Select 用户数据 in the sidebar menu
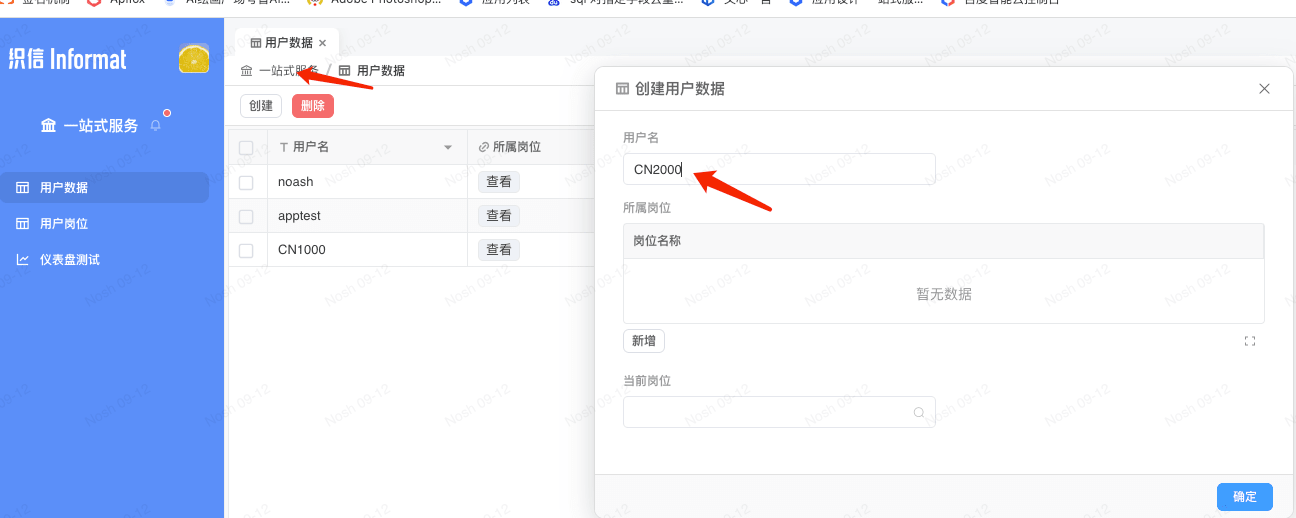 [x=105, y=188]
